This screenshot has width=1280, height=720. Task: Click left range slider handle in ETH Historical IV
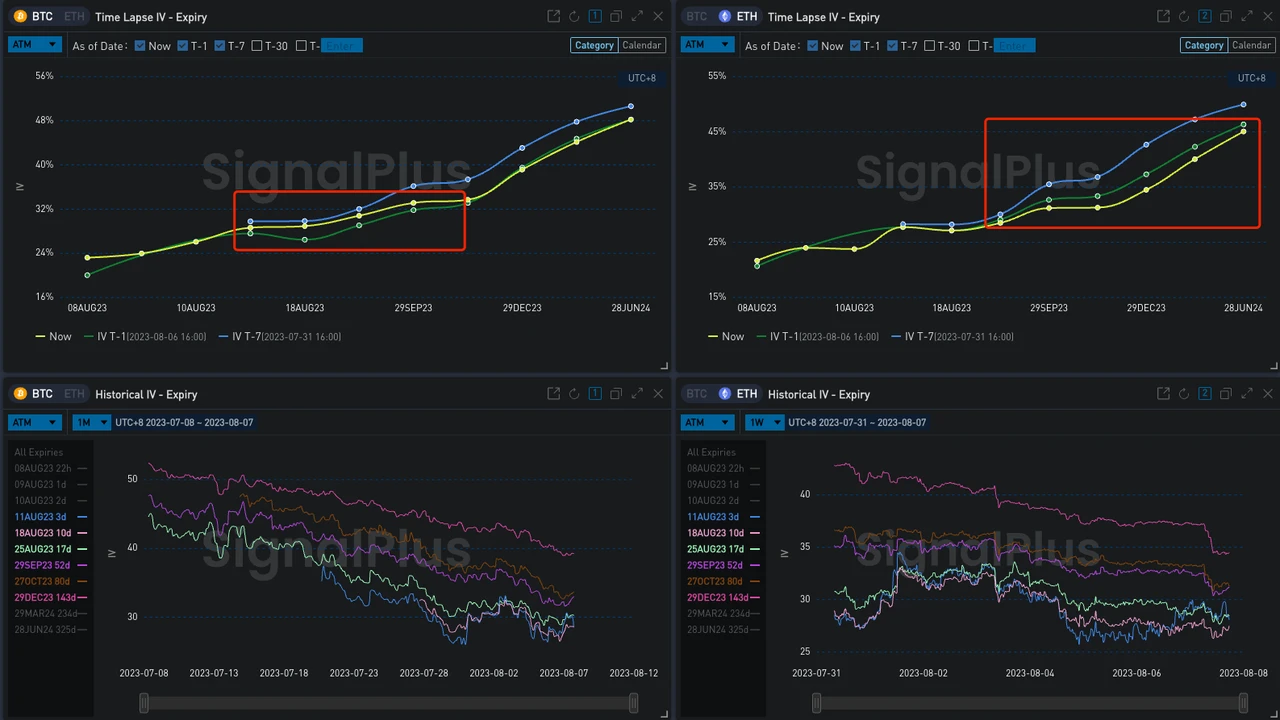[817, 704]
